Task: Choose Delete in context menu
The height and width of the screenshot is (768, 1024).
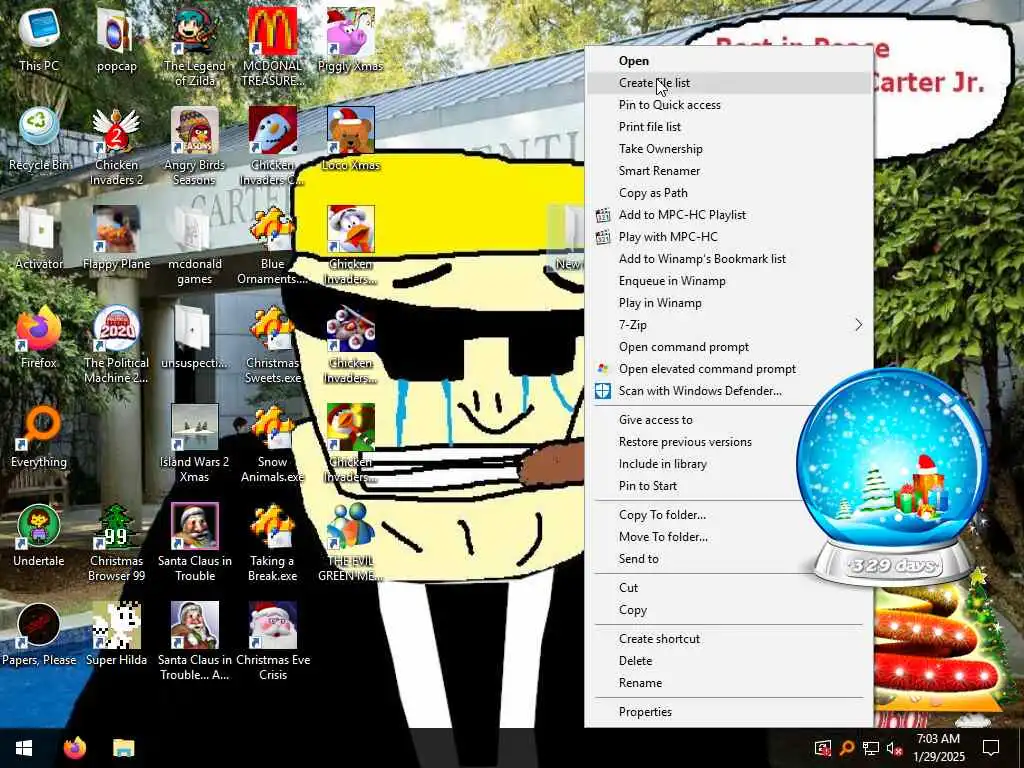Action: click(729, 661)
